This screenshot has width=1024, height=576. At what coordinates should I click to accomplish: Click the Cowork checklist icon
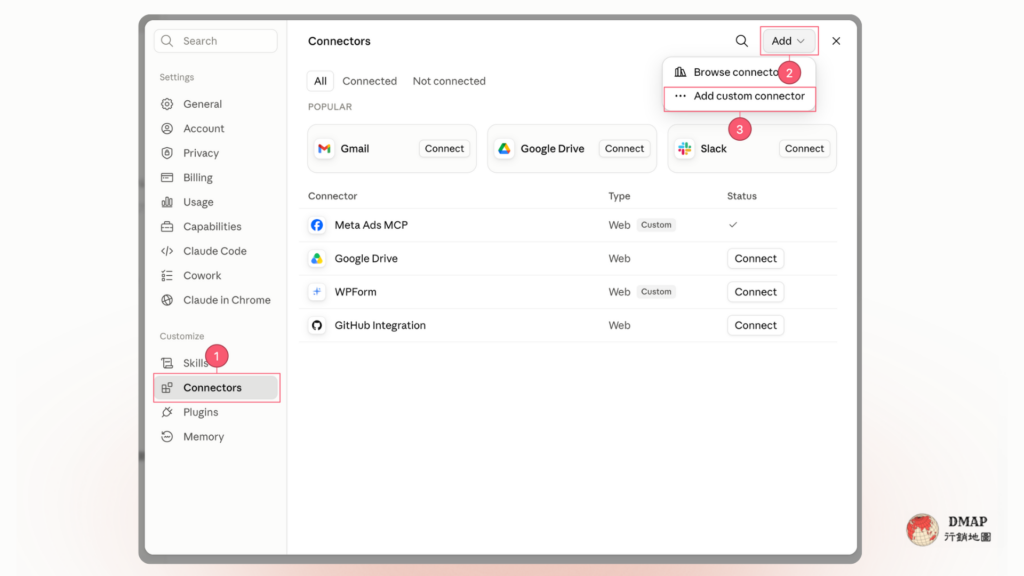tap(167, 276)
